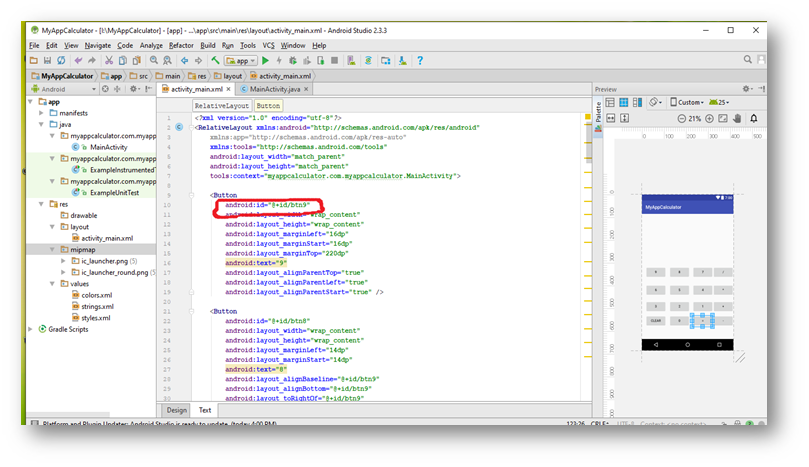Click the RelativeLayout breadcrumb
The image size is (809, 467).
click(222, 105)
